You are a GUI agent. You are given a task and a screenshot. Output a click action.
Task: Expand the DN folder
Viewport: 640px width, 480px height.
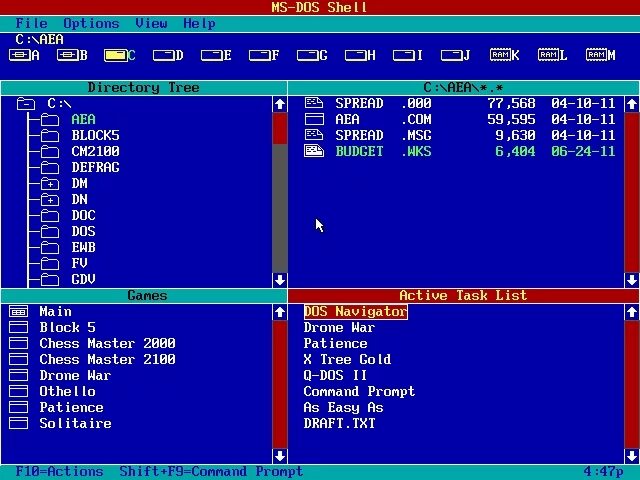[x=50, y=200]
